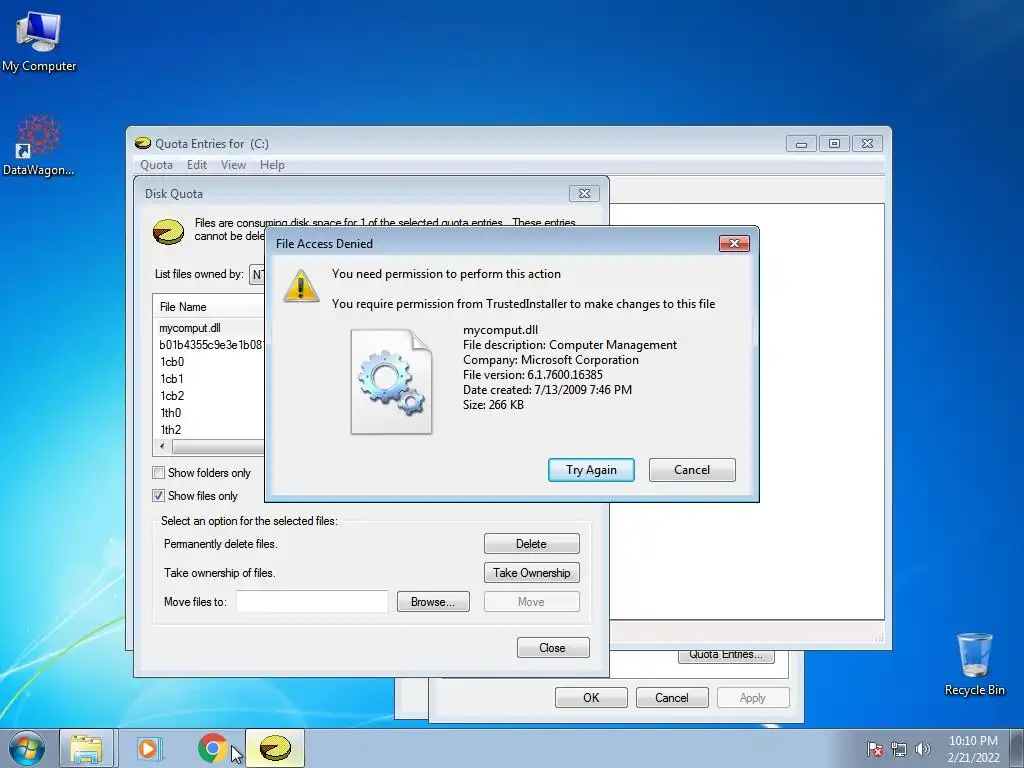Check the clock showing 10:10 PM

[973, 741]
